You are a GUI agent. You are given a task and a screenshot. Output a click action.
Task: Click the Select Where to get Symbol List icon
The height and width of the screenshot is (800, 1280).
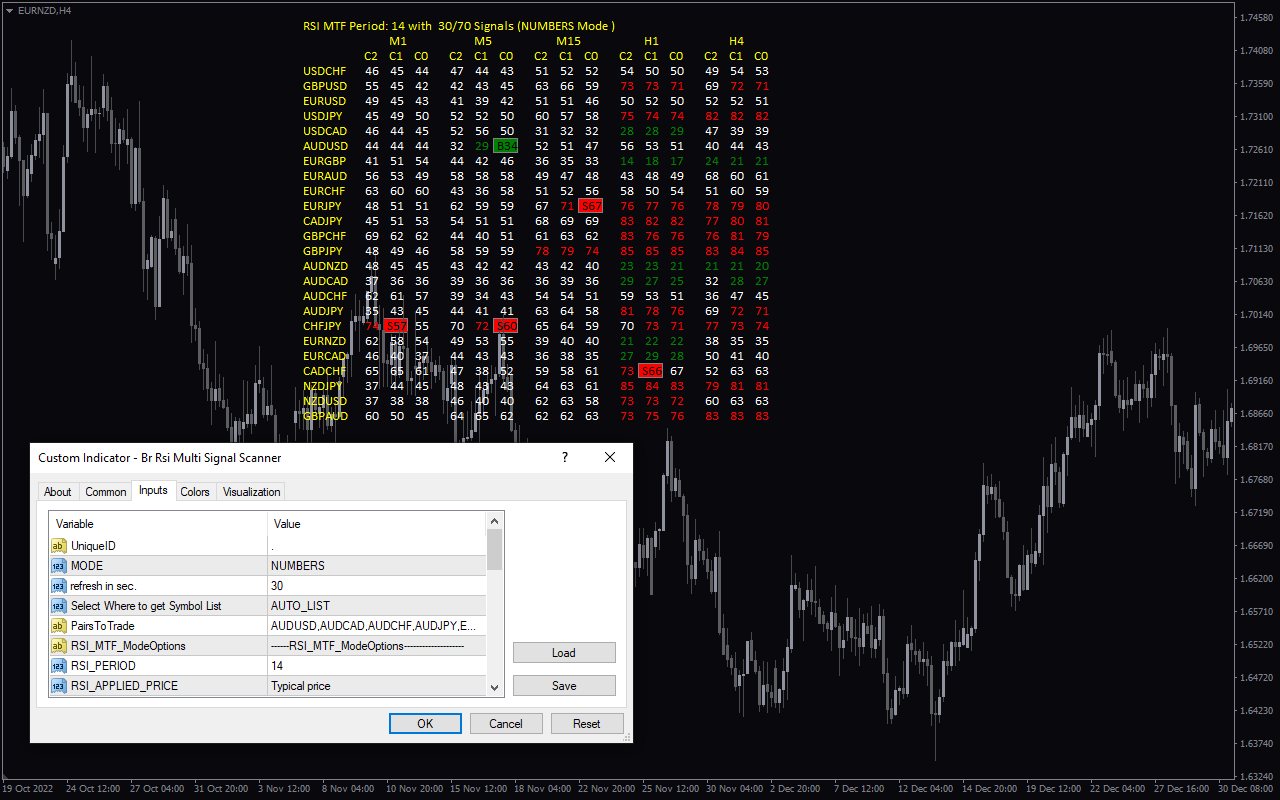tap(59, 606)
